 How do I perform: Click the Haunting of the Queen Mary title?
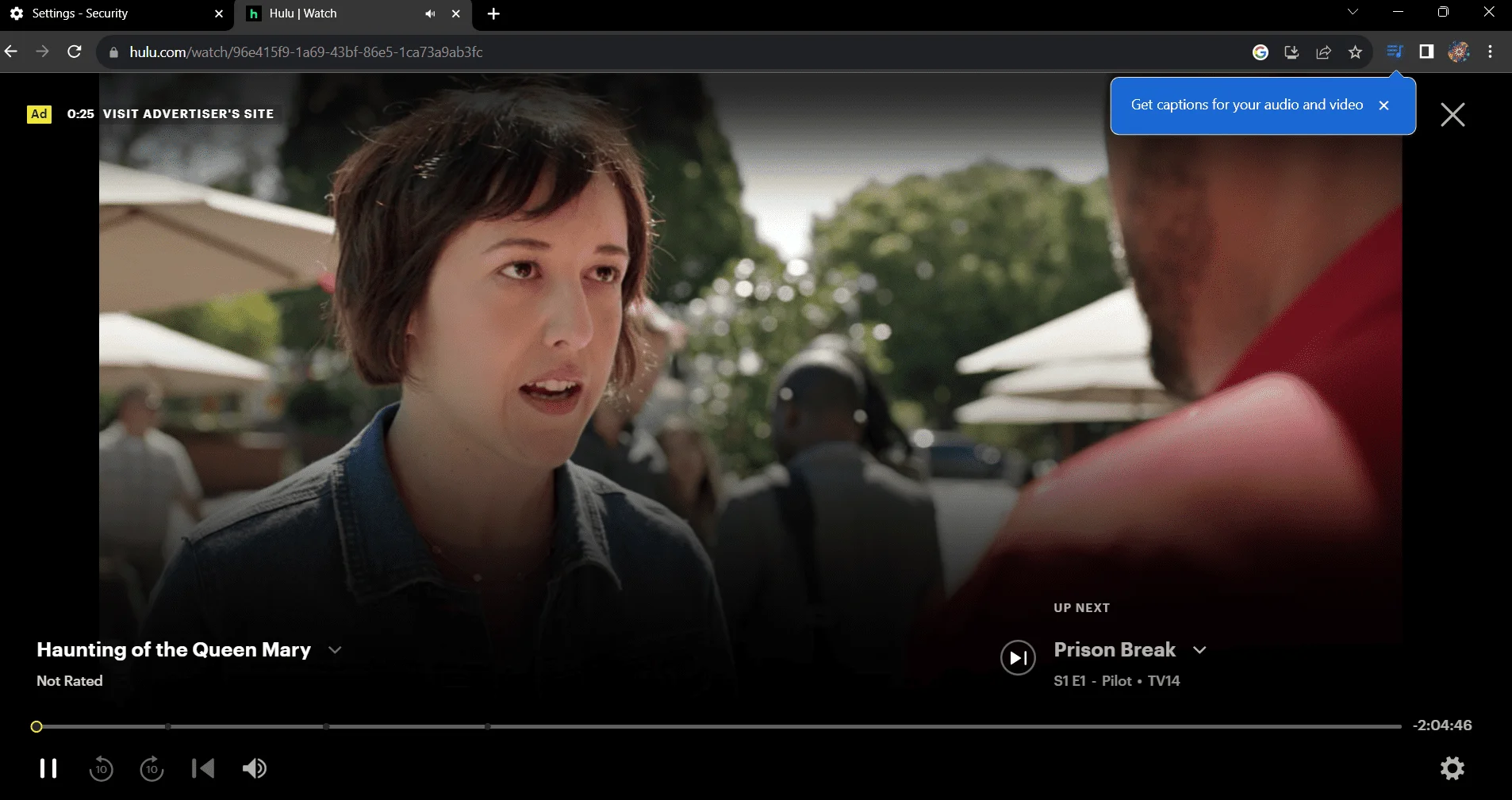(174, 650)
